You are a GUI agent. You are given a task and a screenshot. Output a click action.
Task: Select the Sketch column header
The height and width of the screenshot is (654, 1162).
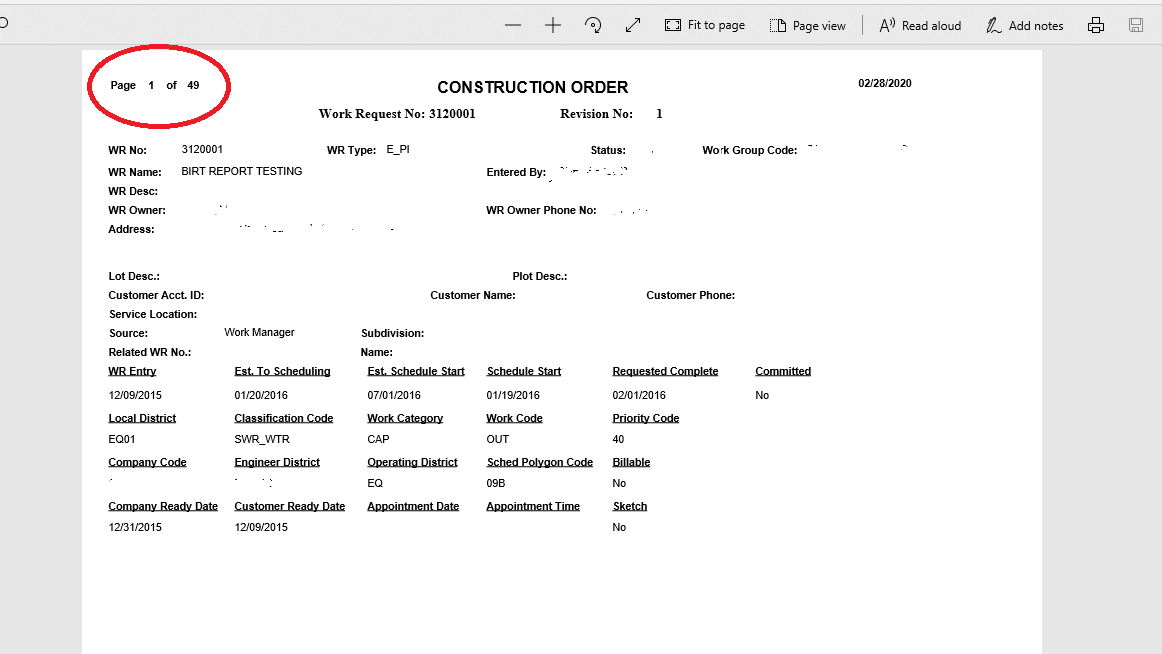click(630, 507)
